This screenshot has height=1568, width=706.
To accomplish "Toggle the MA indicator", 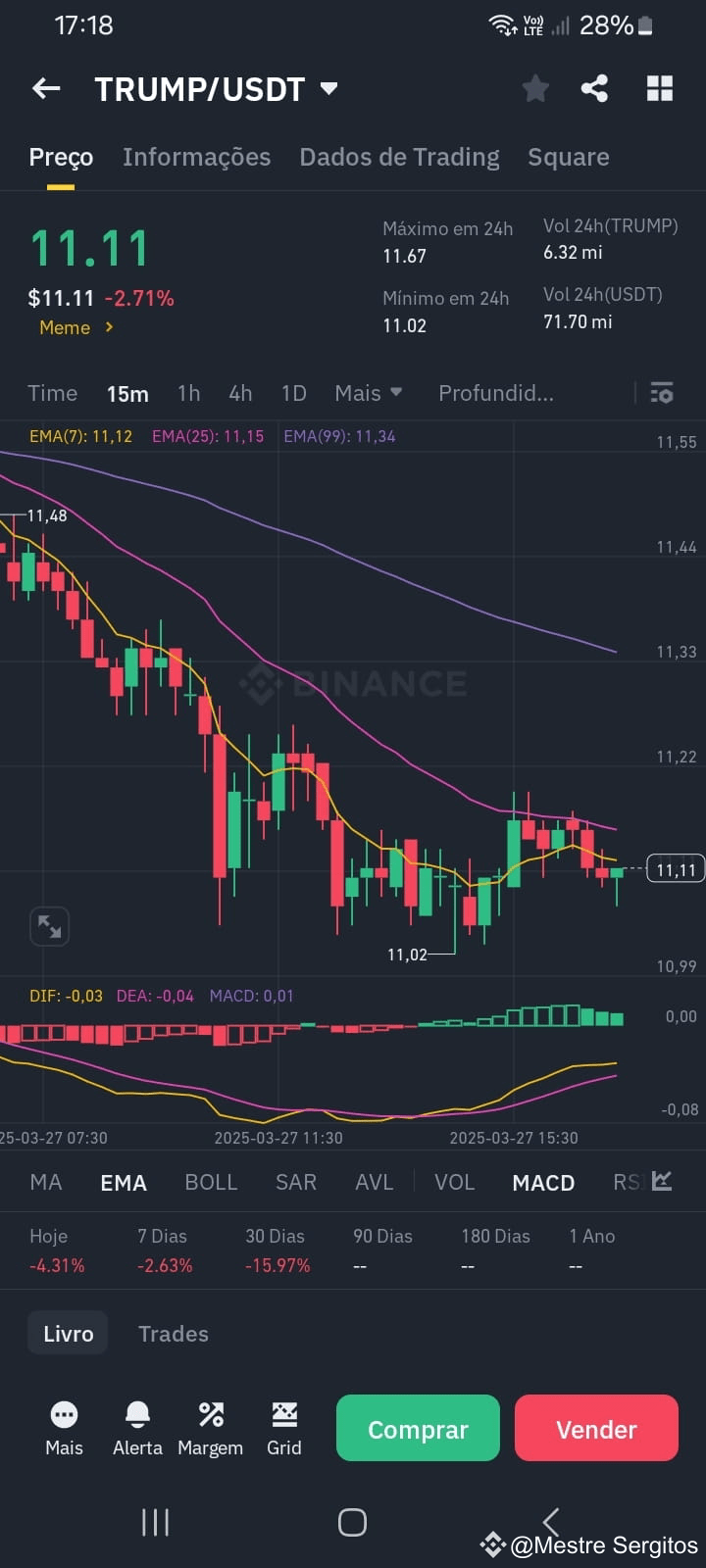I will 46,1182.
